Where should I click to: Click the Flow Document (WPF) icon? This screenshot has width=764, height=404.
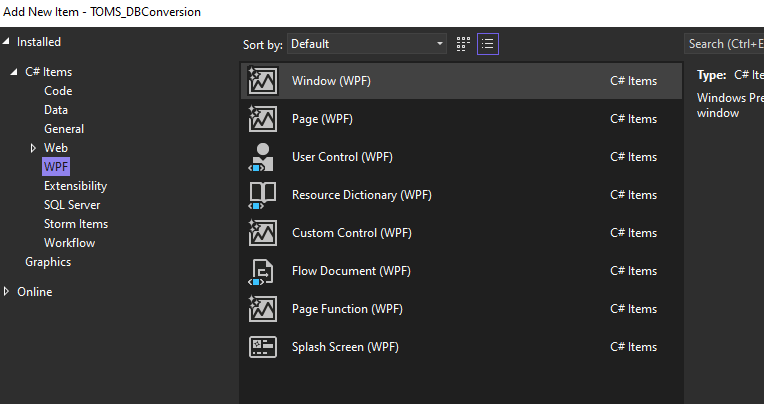(x=262, y=271)
